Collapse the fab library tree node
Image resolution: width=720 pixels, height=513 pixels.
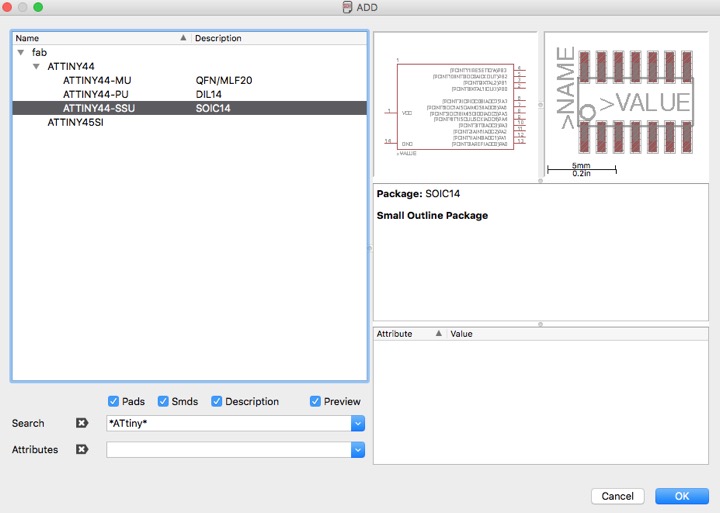(21, 52)
